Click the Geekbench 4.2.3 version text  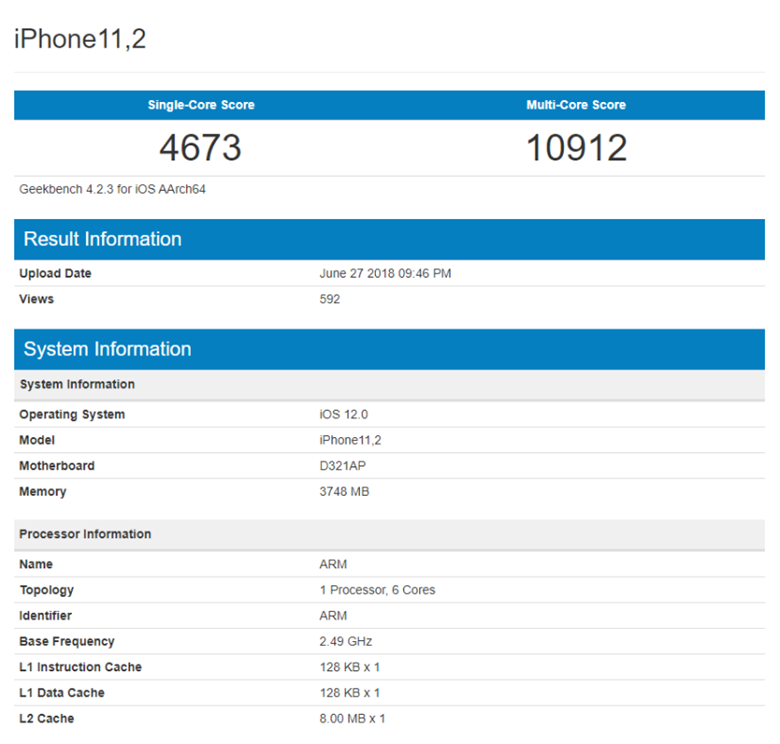click(112, 189)
